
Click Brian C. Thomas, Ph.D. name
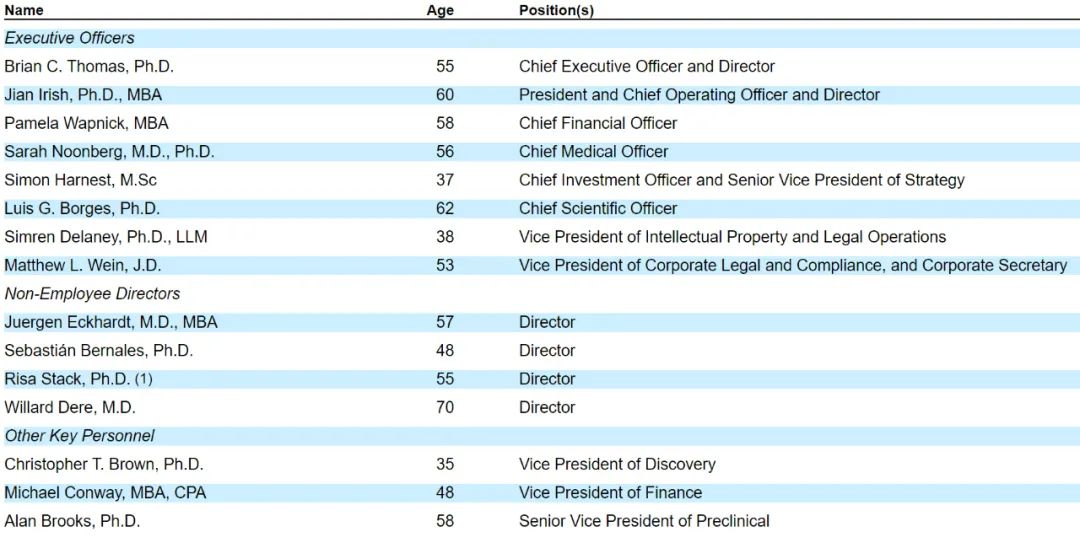pos(89,66)
